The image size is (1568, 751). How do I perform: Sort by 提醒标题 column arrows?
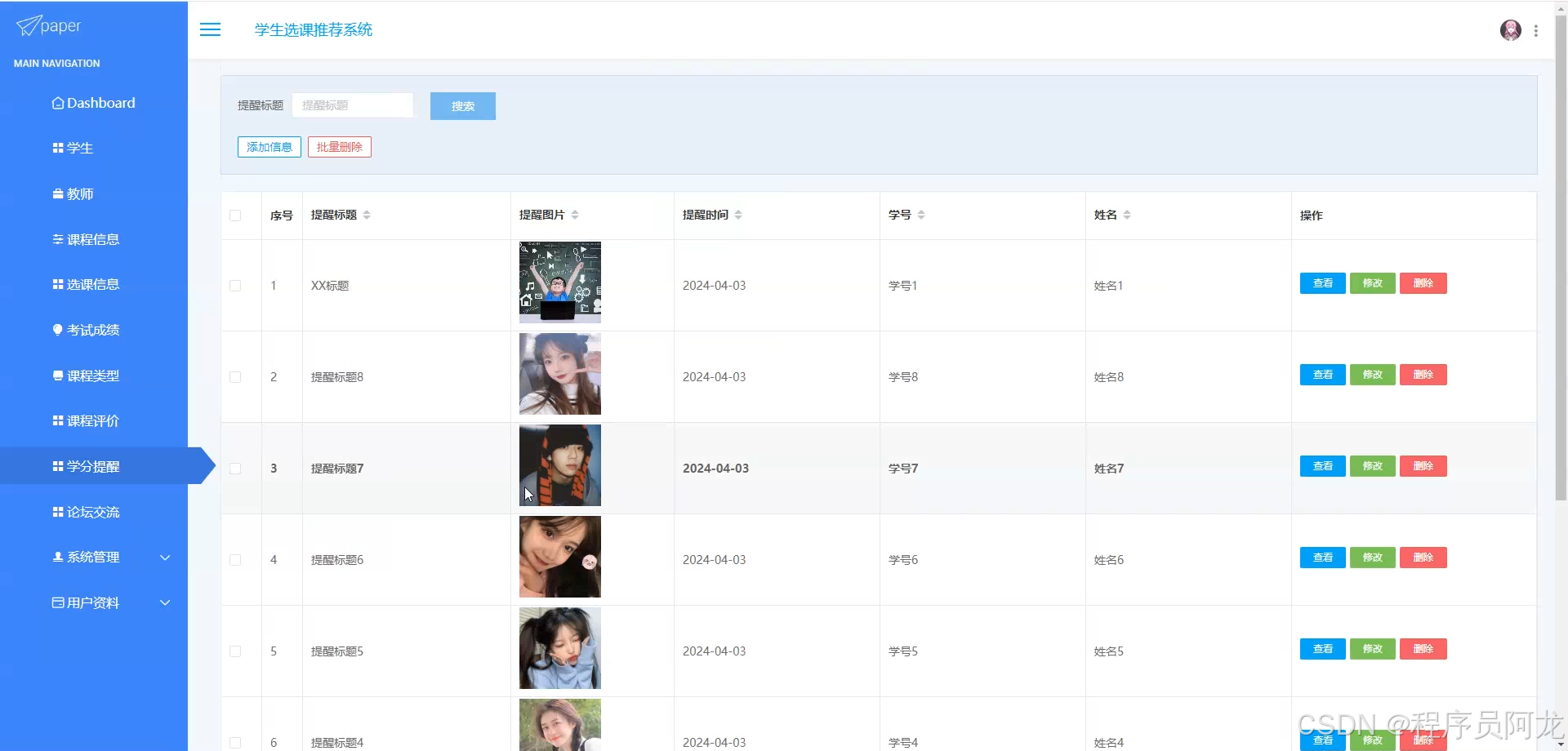click(x=367, y=215)
